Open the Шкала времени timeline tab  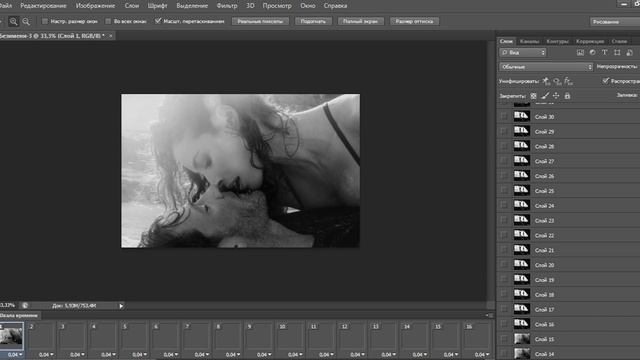click(19, 316)
